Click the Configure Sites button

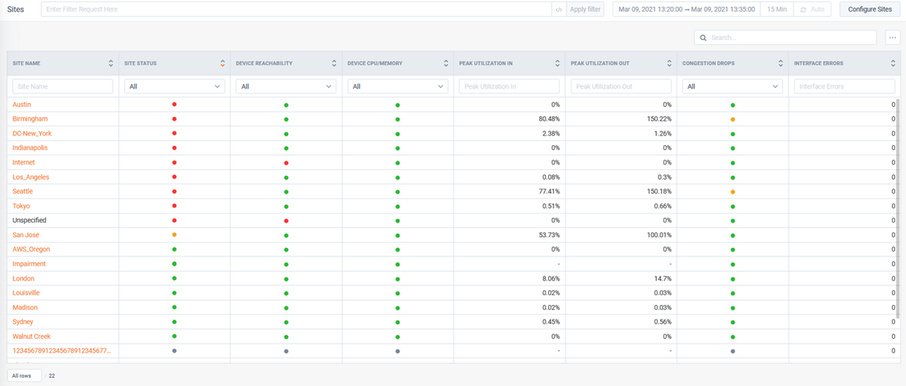click(870, 9)
